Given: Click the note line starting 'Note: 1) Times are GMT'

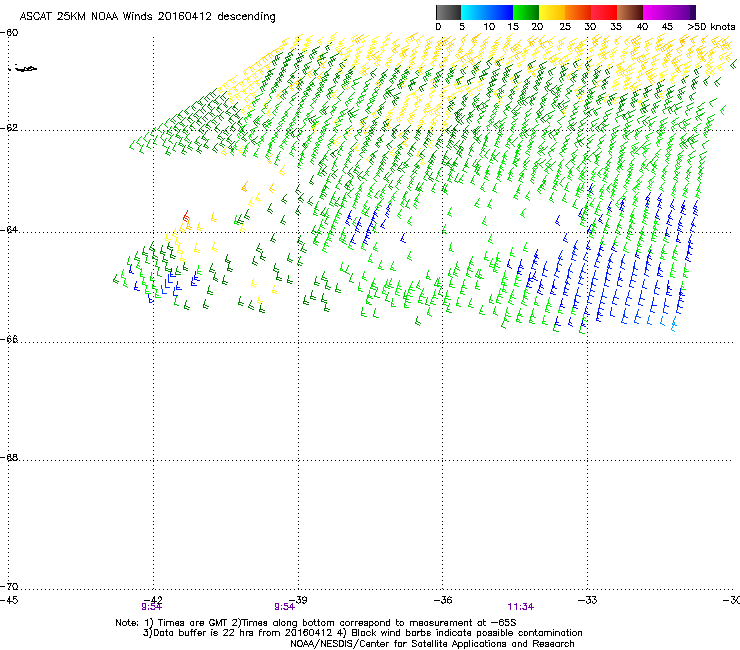Looking at the screenshot, I should click(x=316, y=623).
